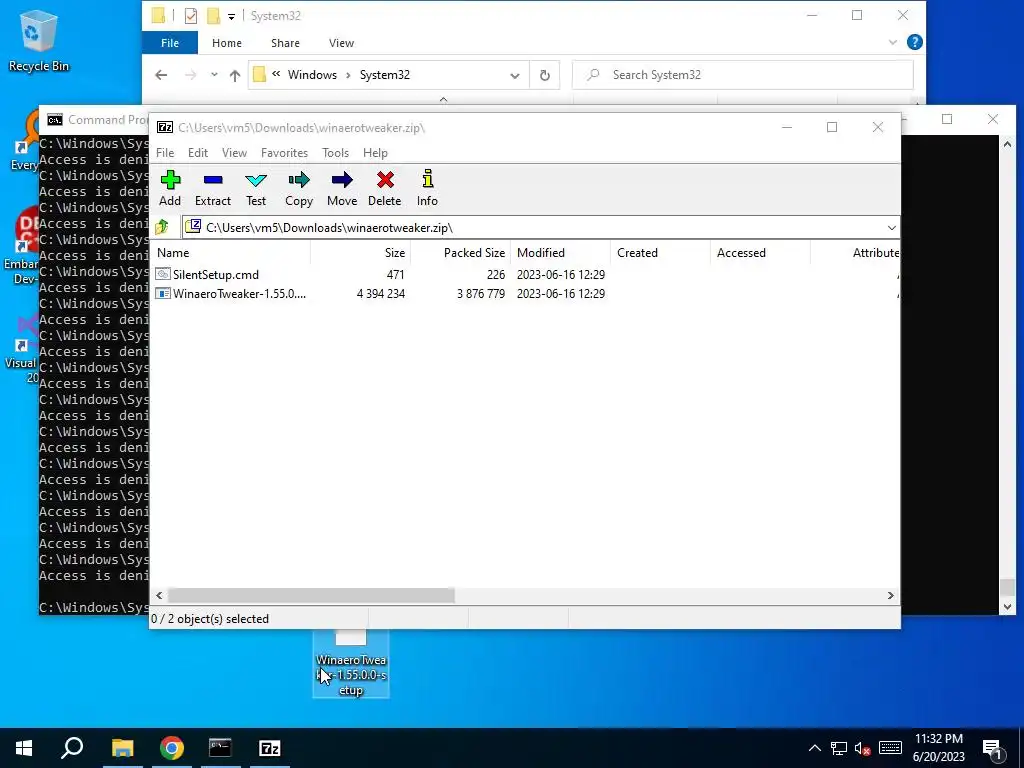
Task: Open the 7-Zip View menu
Action: 234,153
